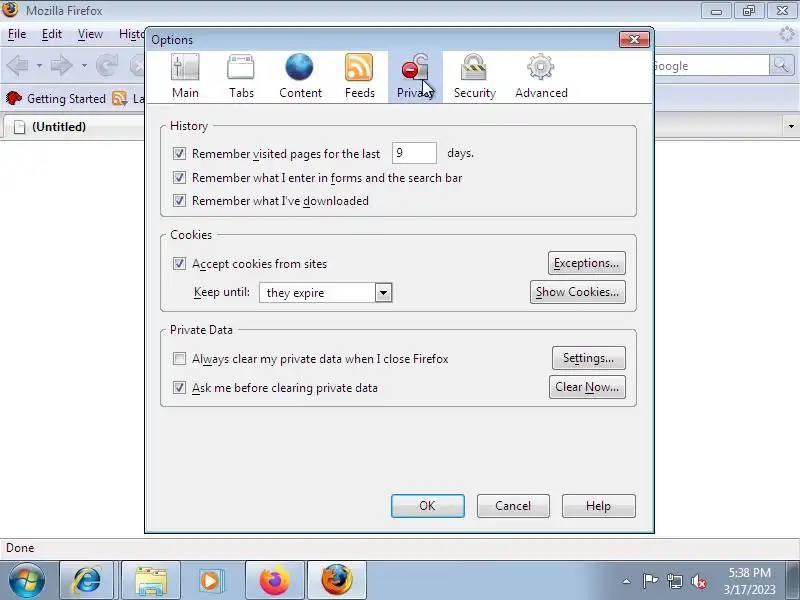Open Windows Start menu orb
Screen dimensions: 800x600
[x=27, y=581]
